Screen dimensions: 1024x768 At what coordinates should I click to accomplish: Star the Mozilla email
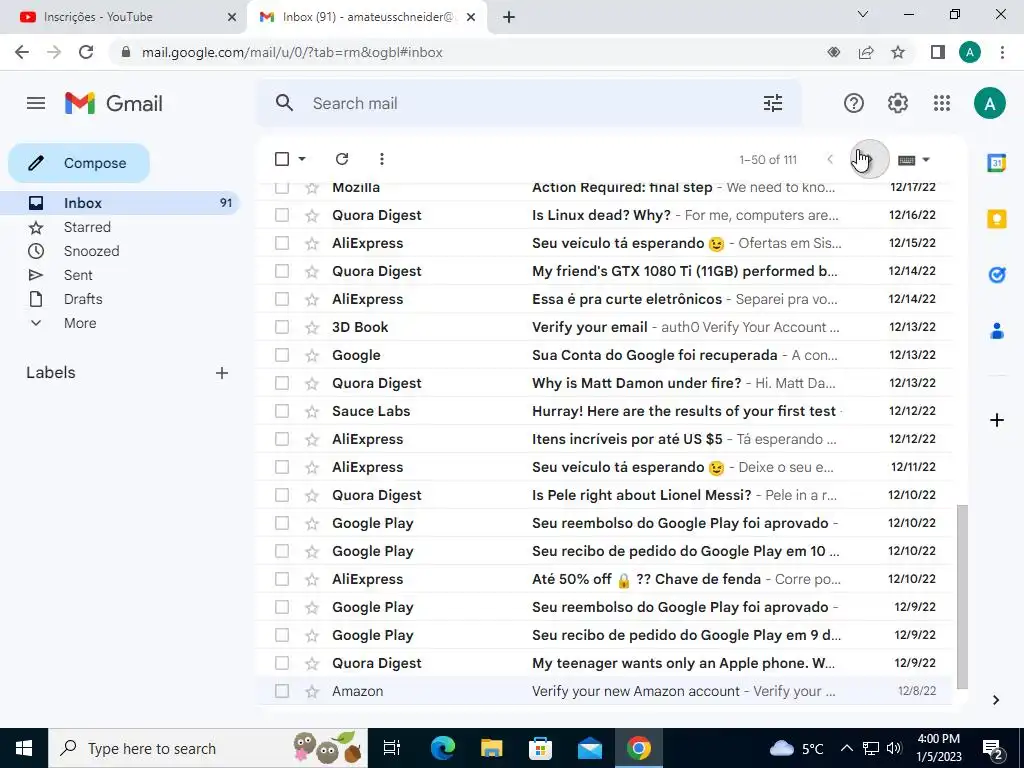click(x=312, y=188)
